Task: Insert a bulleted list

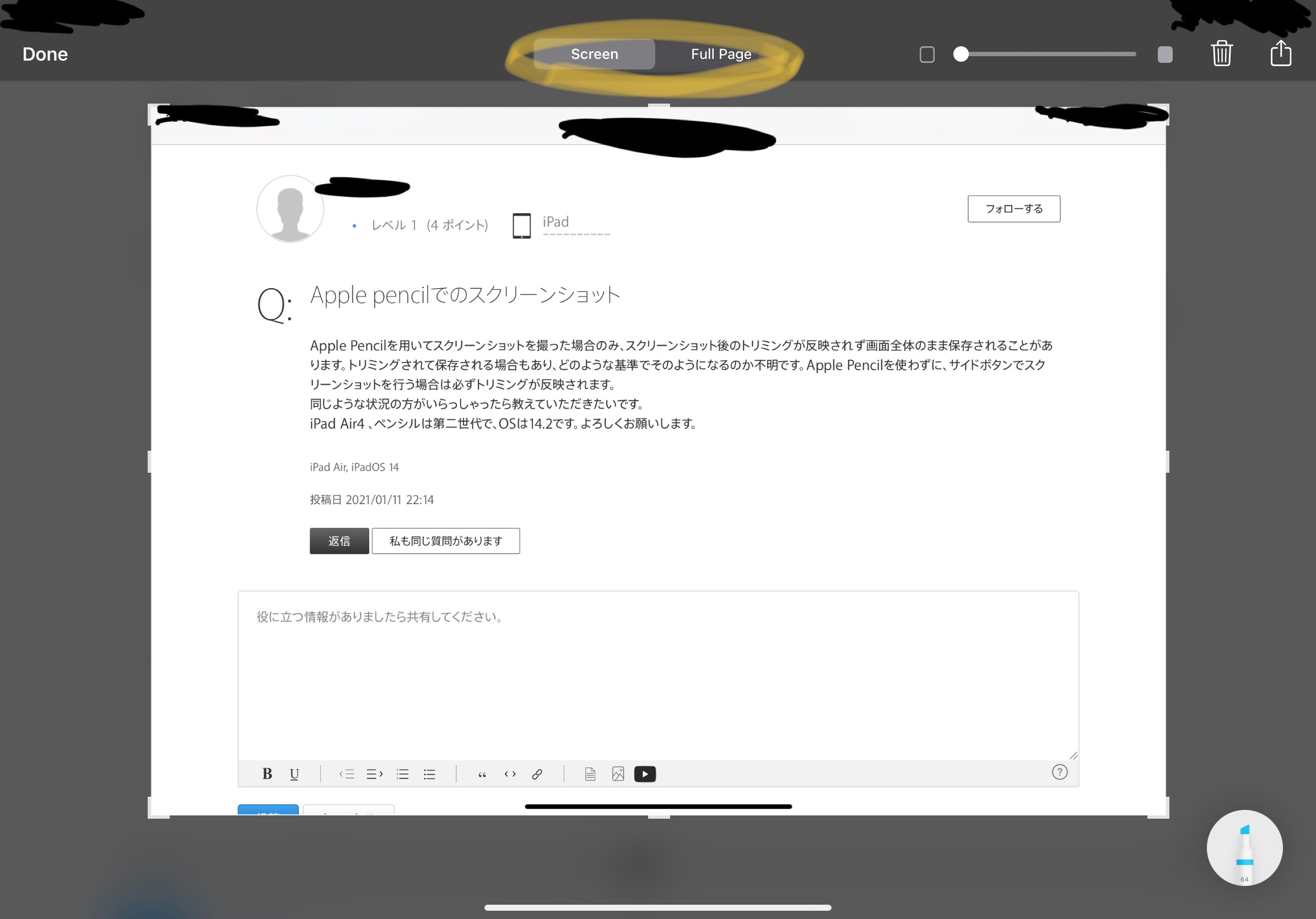Action: 429,774
